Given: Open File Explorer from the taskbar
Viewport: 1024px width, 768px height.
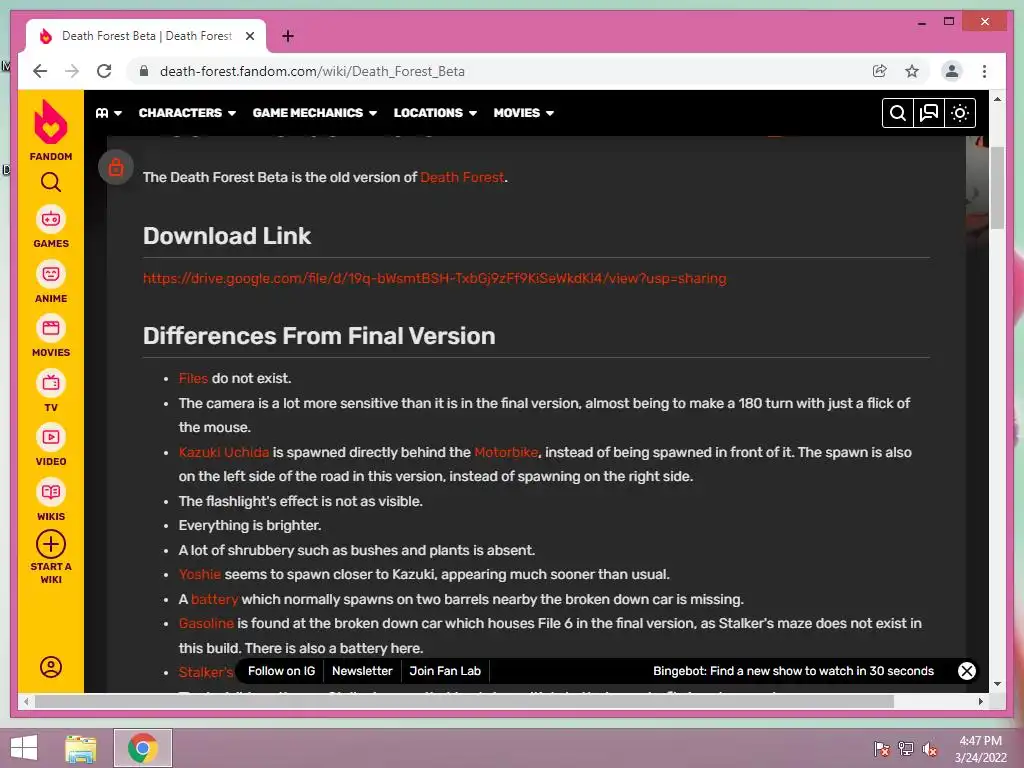Looking at the screenshot, I should coord(81,748).
